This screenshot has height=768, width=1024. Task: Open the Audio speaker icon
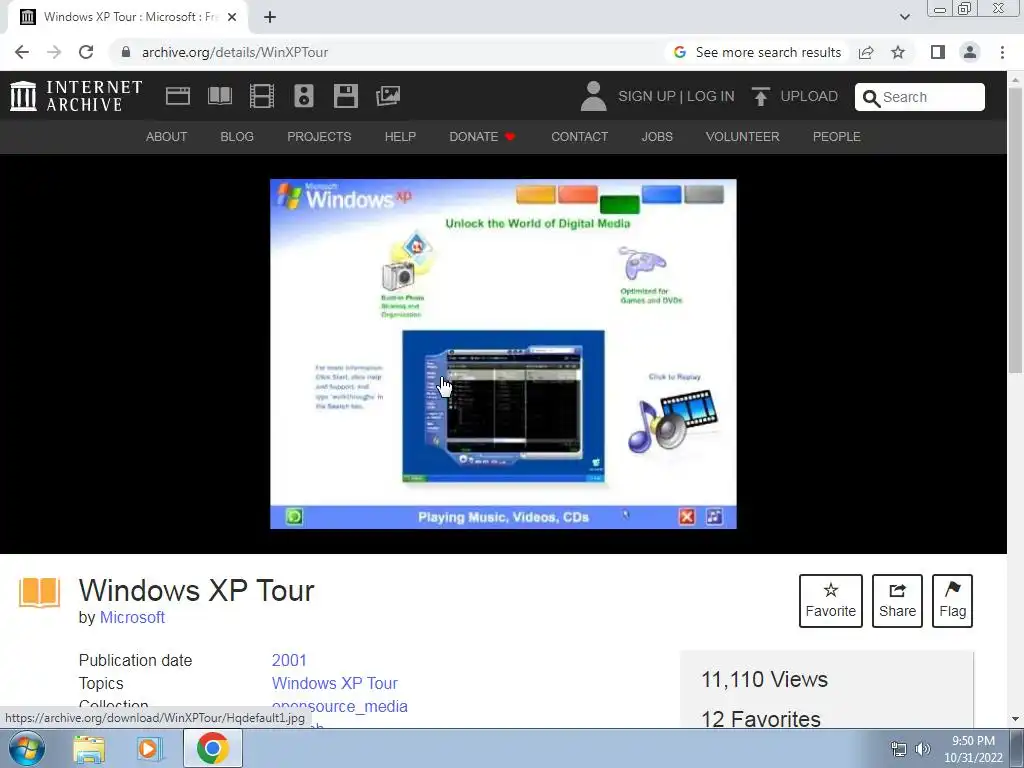coord(304,96)
